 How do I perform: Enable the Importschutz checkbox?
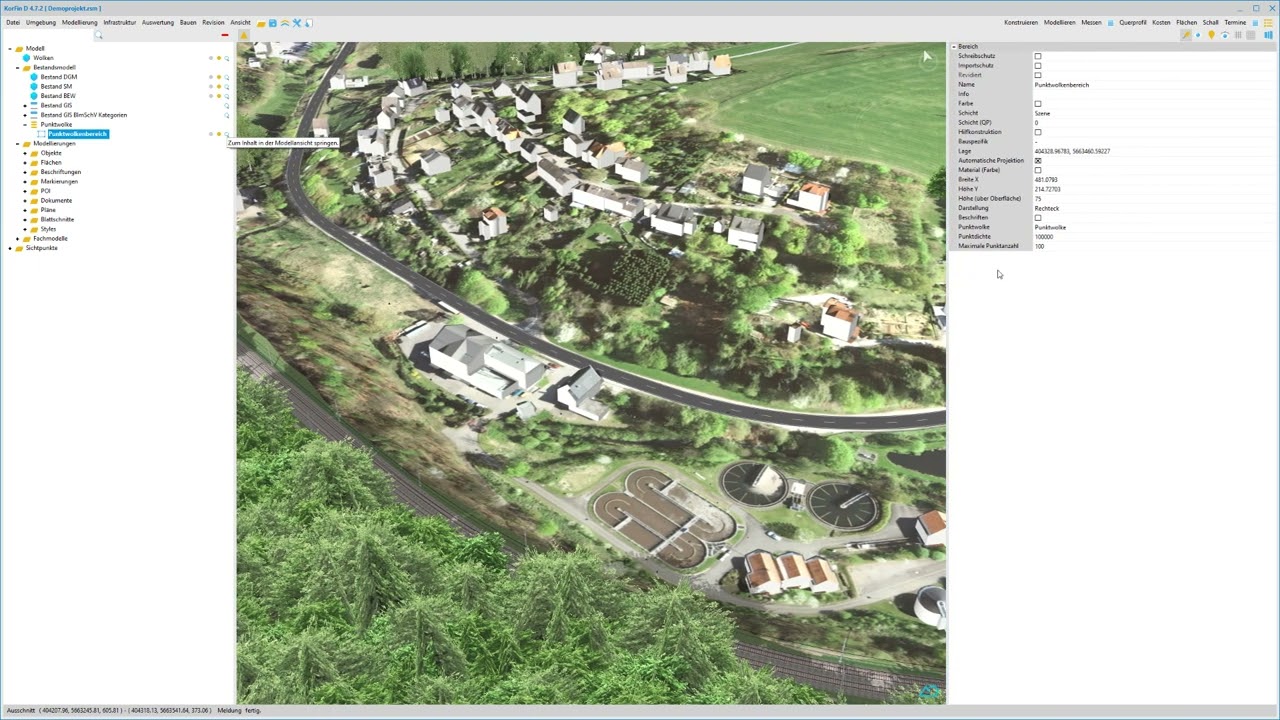pyautogui.click(x=1038, y=66)
